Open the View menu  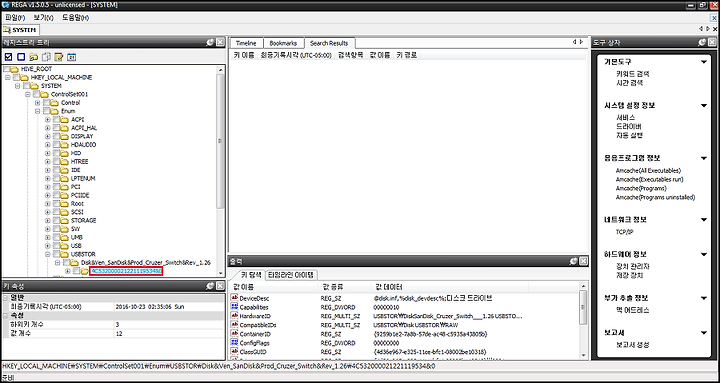pos(44,18)
